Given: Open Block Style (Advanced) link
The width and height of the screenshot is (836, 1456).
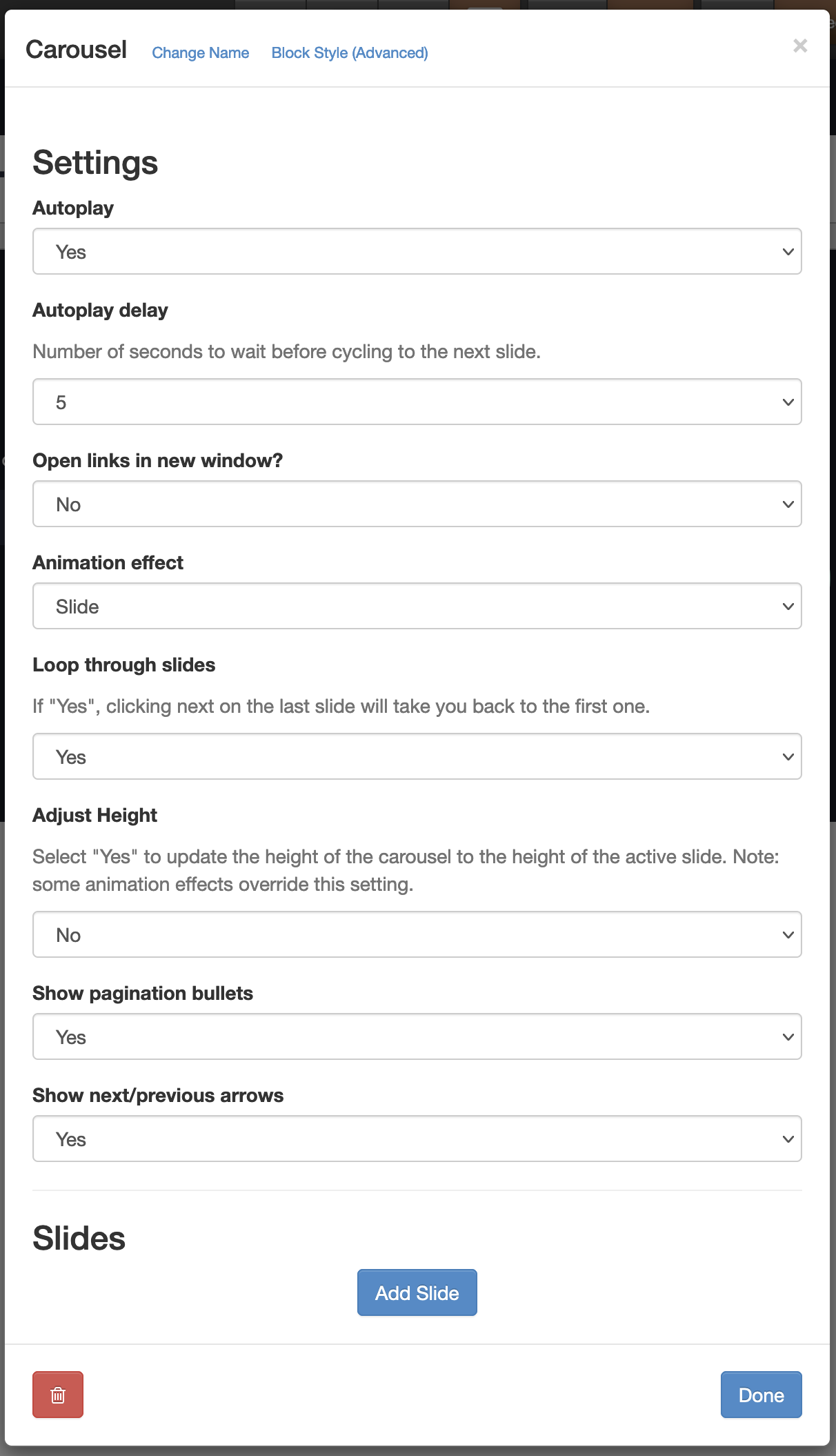Looking at the screenshot, I should pos(350,53).
